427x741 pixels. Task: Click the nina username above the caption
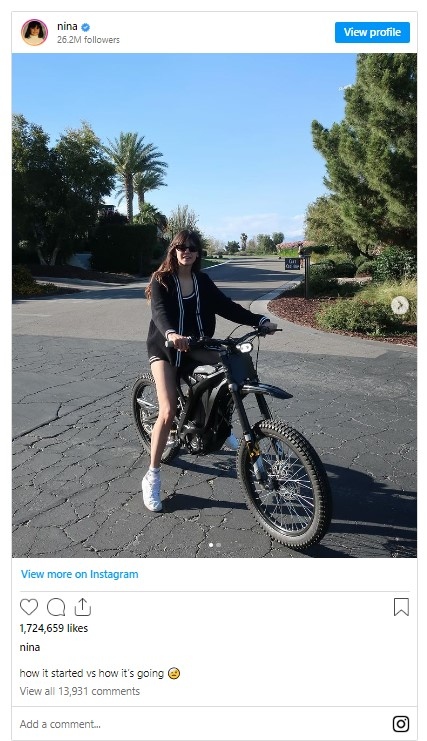click(30, 647)
